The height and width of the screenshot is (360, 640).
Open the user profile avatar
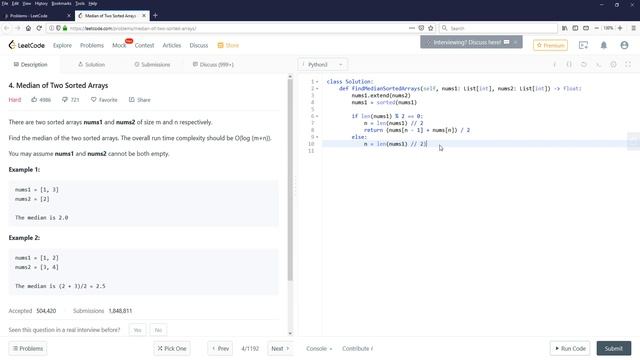(x=624, y=45)
